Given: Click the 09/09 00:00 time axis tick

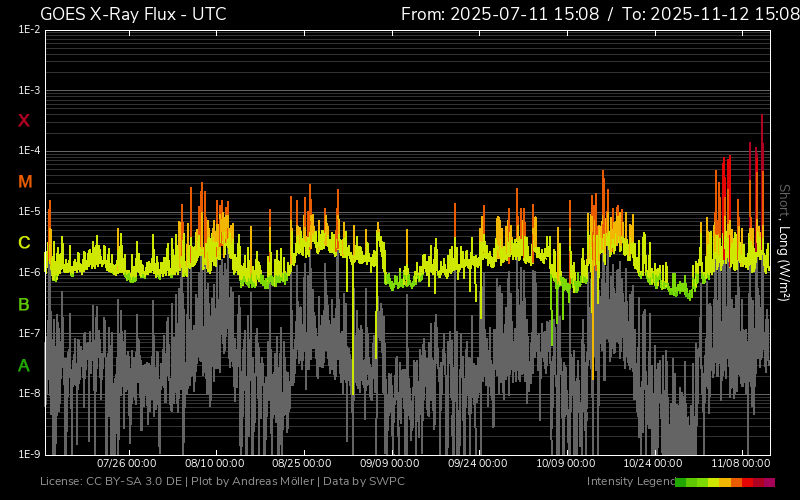Looking at the screenshot, I should coord(390,464).
